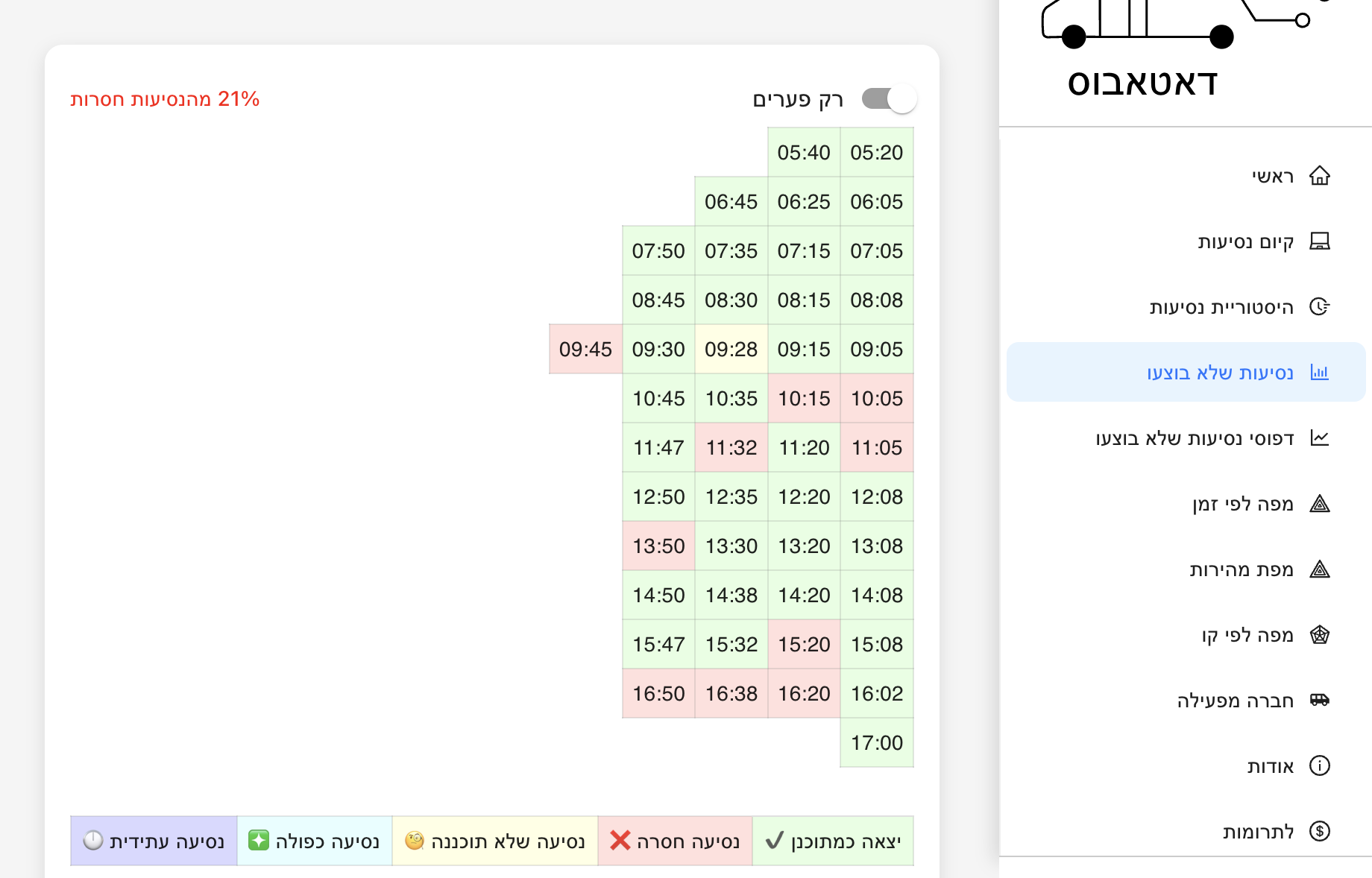The height and width of the screenshot is (878, 1372).
Task: Toggle the רק פערים switch
Action: click(889, 99)
